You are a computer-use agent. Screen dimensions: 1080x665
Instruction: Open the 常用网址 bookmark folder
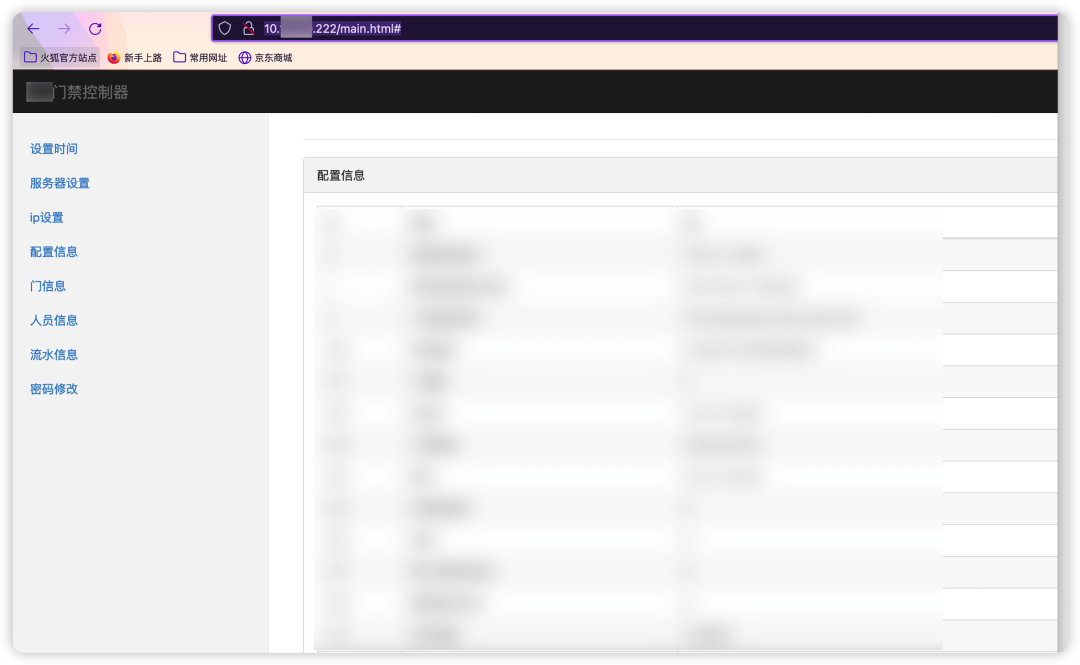click(x=200, y=57)
